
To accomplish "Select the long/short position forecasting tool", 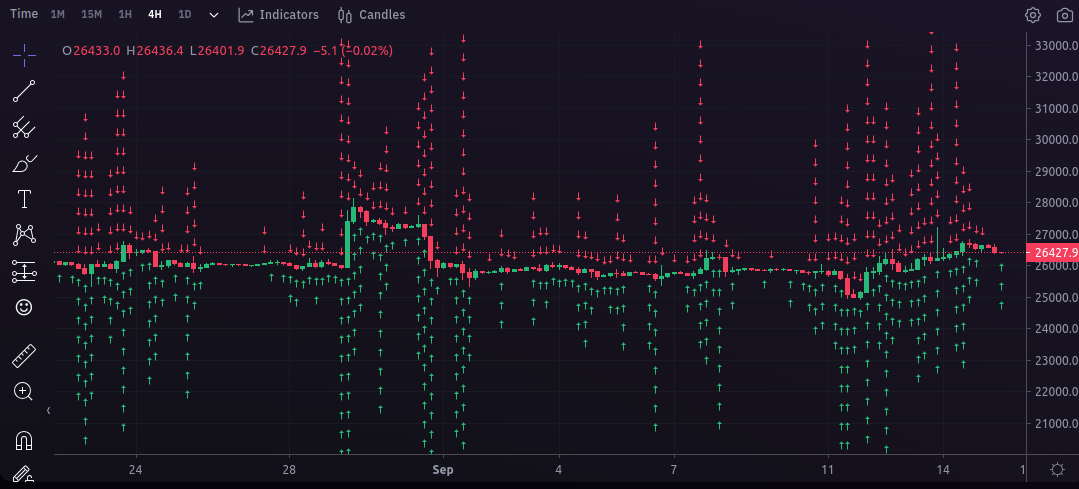I will 24,271.
